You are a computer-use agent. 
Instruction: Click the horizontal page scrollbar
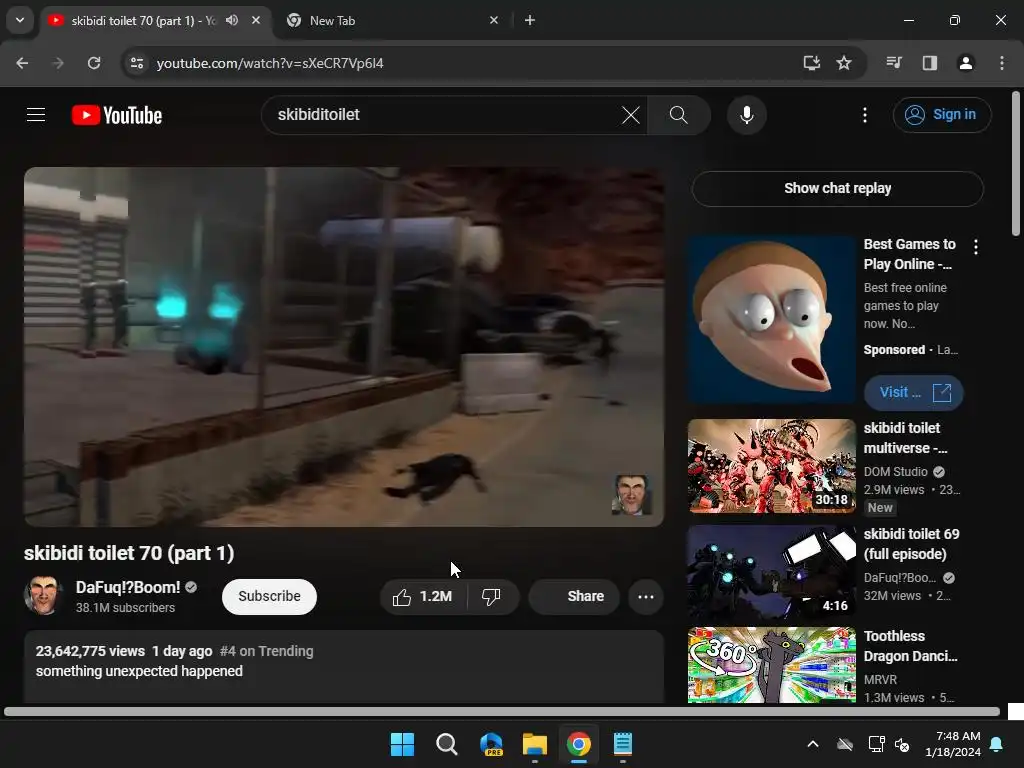[x=502, y=712]
